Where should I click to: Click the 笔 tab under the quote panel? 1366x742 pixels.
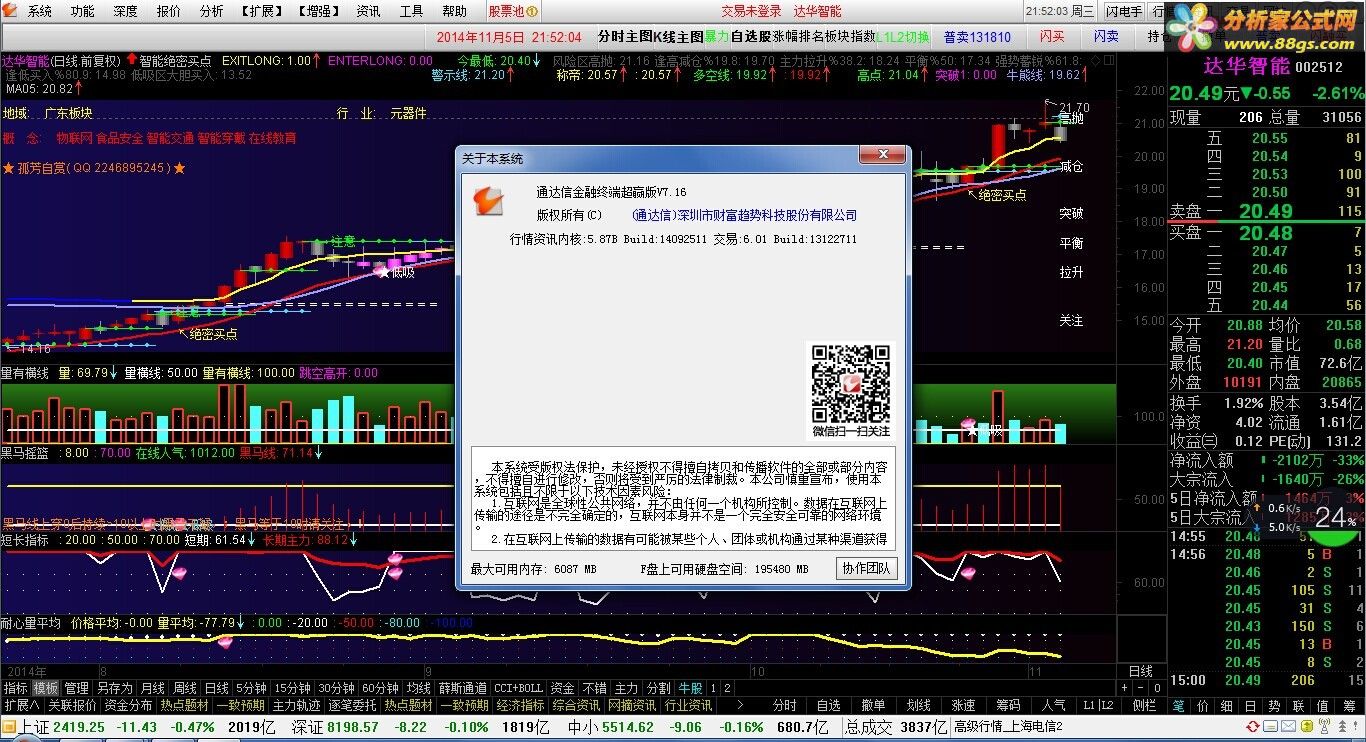point(1178,705)
